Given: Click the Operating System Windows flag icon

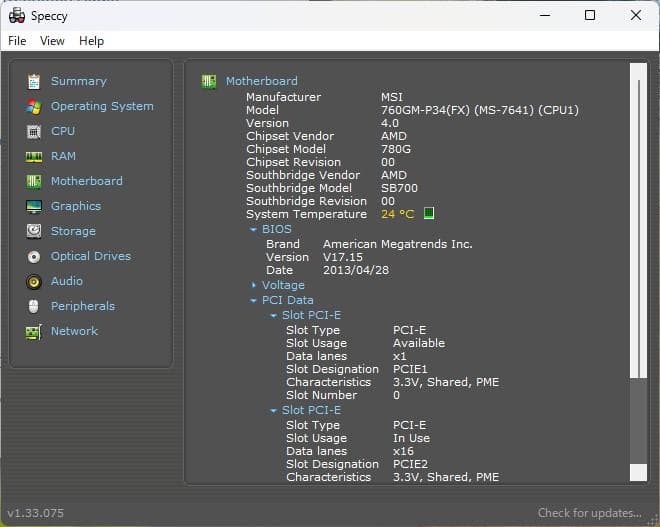Looking at the screenshot, I should [34, 106].
